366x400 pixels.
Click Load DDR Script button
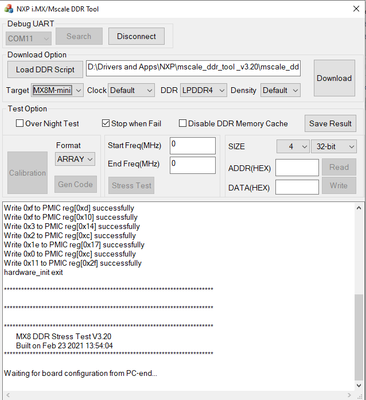coord(45,70)
